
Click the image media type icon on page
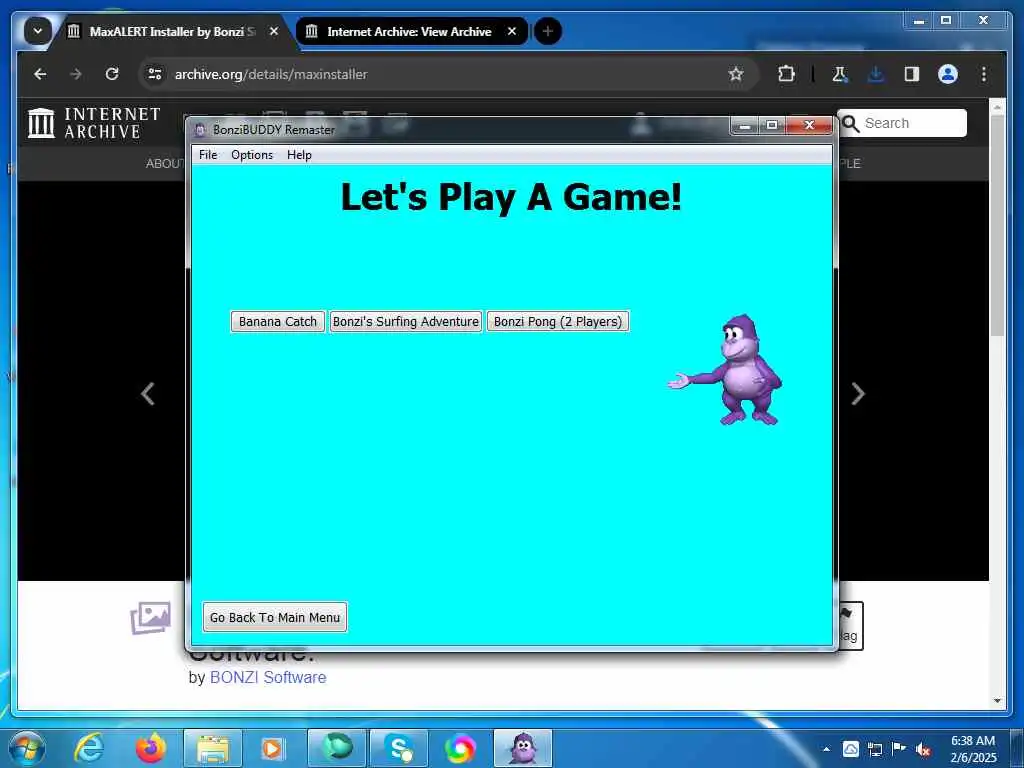151,618
